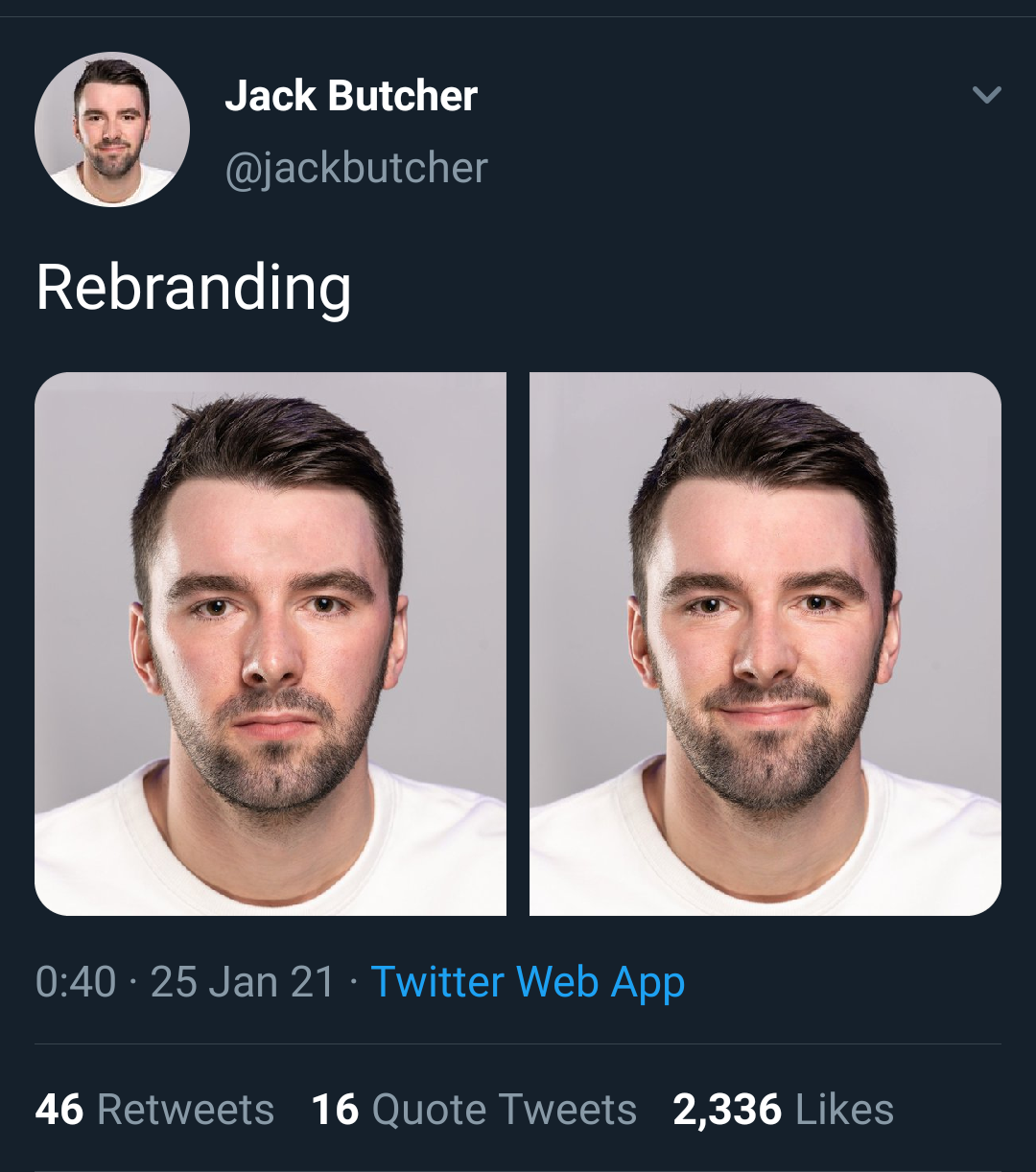Screen dimensions: 1036x1172
Task: View the 16 quote tweet count
Action: [x=335, y=1110]
